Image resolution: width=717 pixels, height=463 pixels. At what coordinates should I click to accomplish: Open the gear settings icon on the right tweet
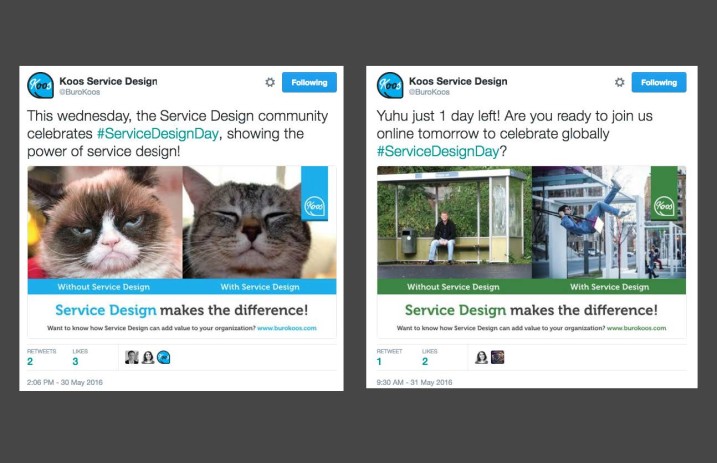click(620, 82)
